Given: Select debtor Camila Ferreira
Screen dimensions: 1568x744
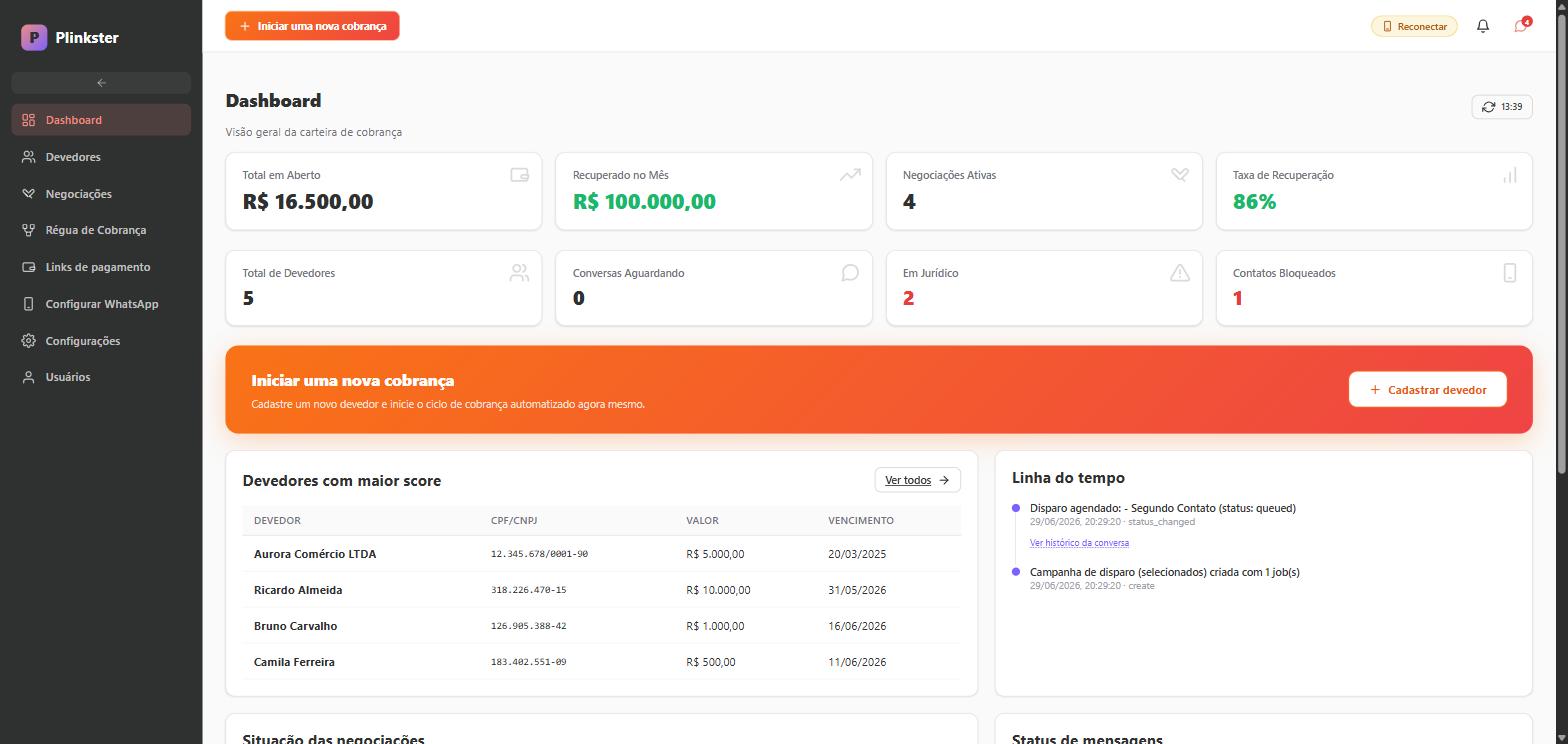Looking at the screenshot, I should pyautogui.click(x=294, y=662).
